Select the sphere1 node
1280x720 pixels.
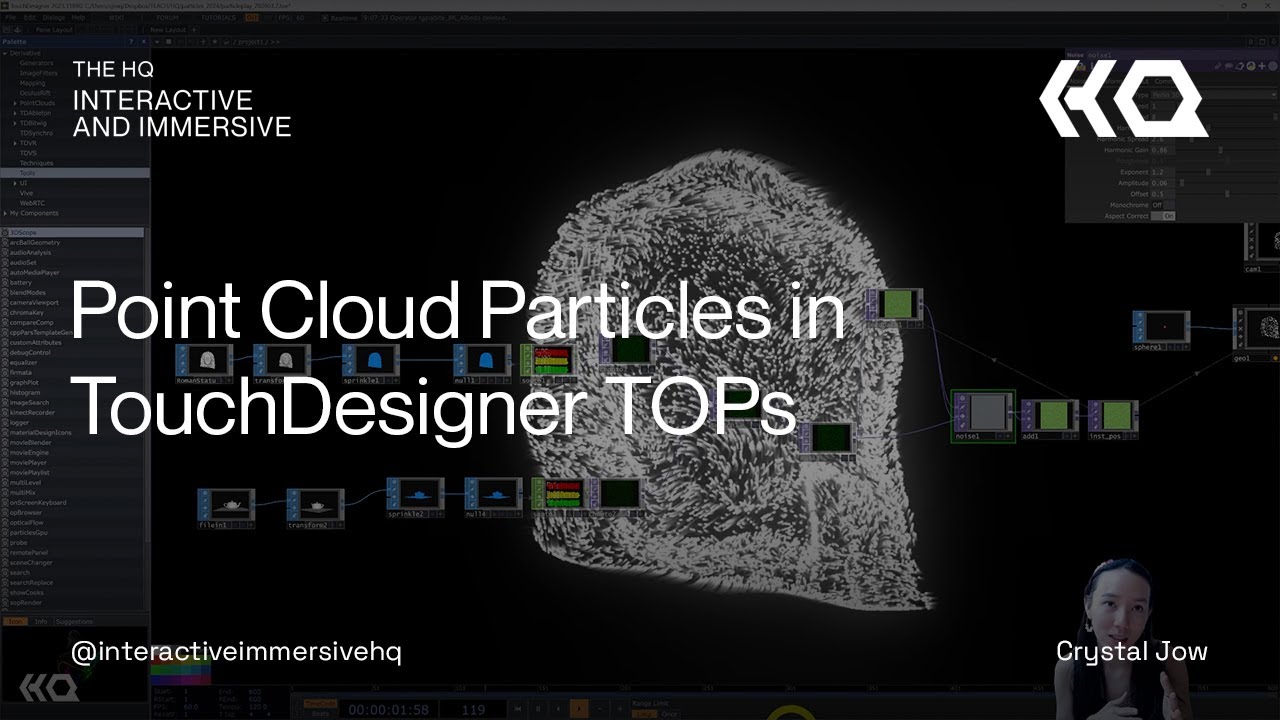coord(1161,331)
